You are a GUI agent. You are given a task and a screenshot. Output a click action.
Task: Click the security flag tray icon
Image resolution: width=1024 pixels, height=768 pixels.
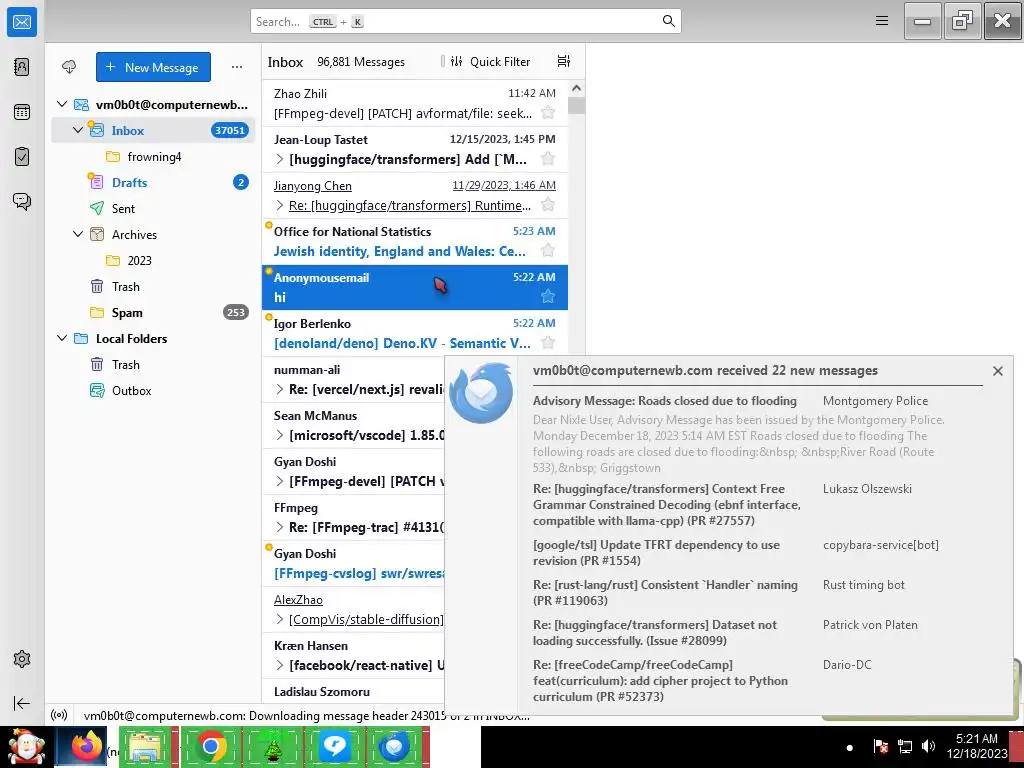click(880, 746)
